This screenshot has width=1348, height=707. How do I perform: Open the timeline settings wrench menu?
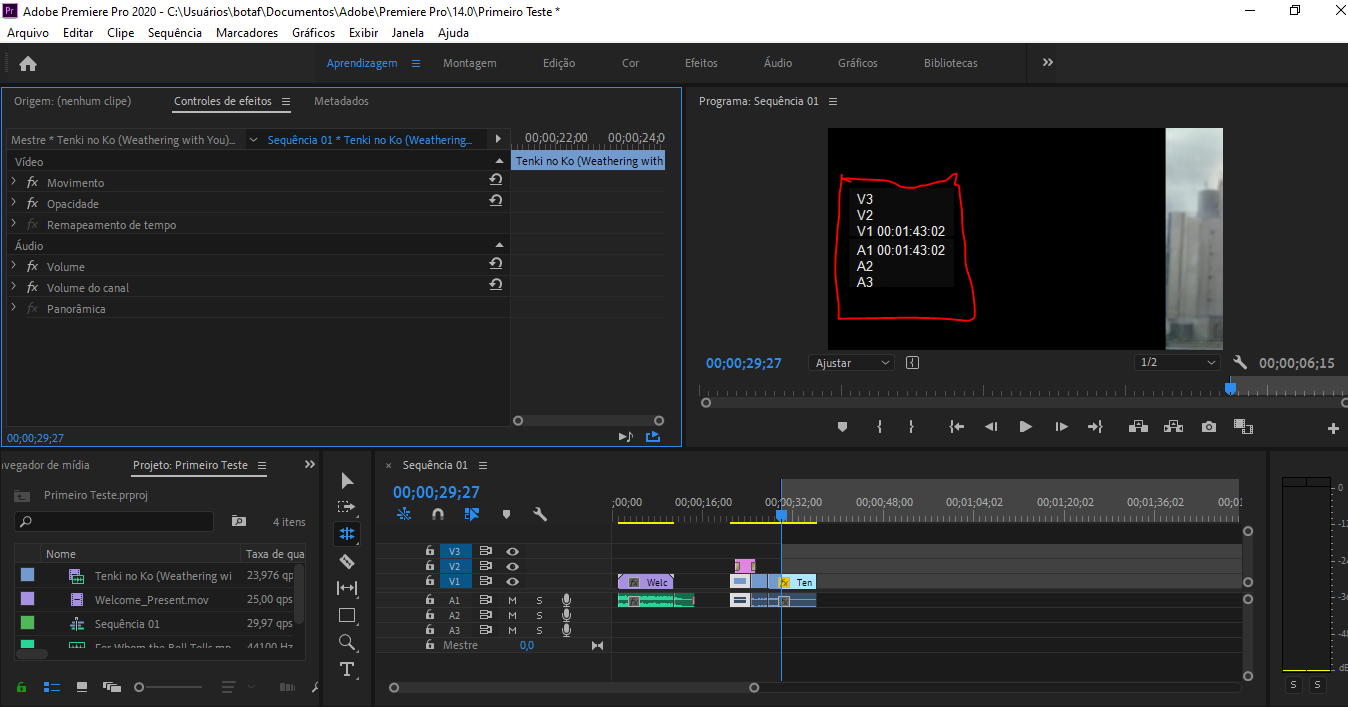point(540,514)
